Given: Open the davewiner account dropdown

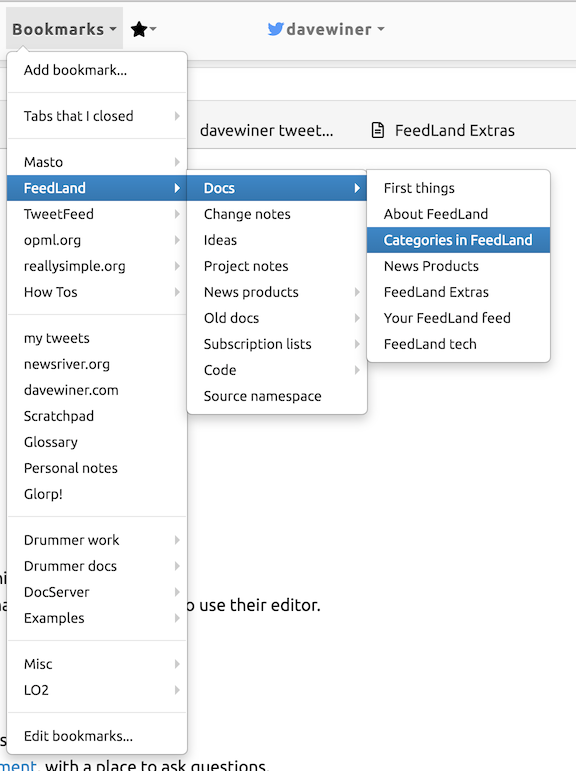Looking at the screenshot, I should tap(326, 30).
